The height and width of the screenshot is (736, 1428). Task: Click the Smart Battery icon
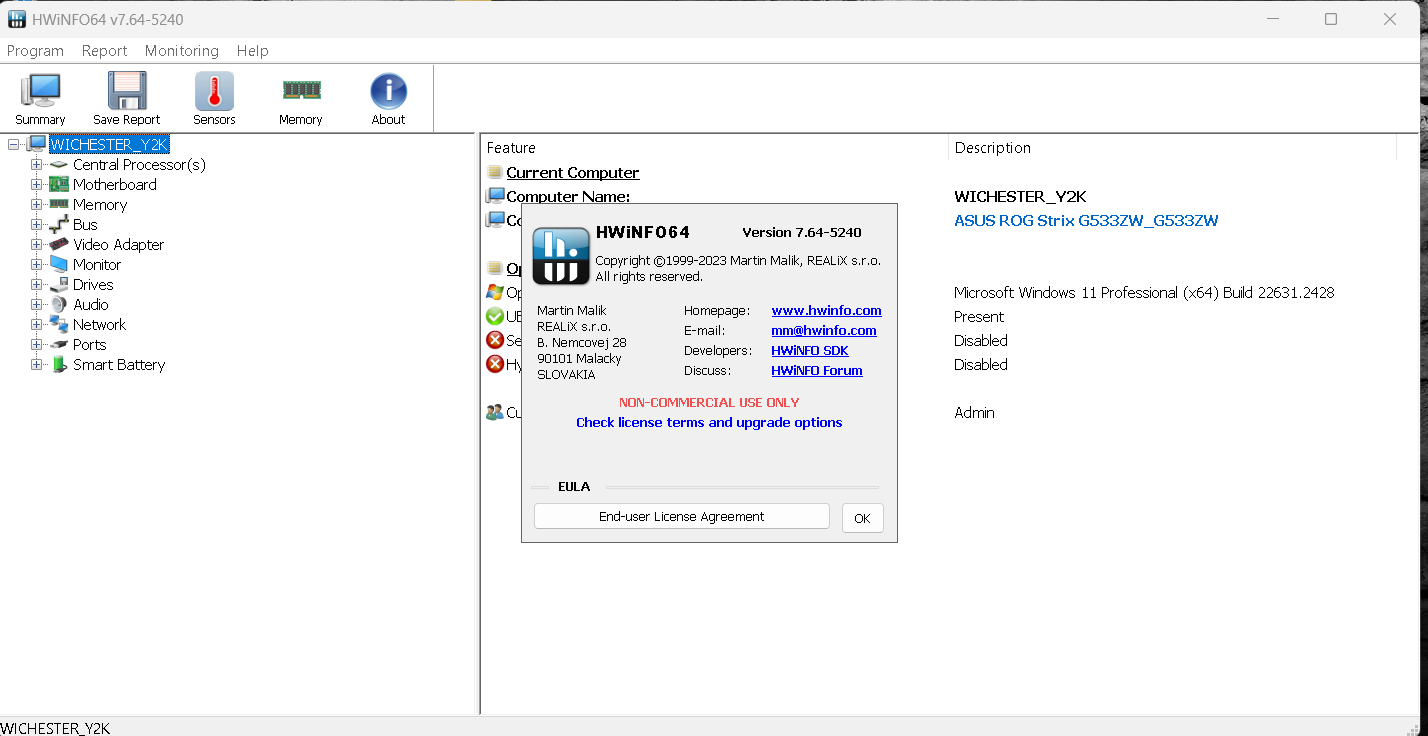coord(59,365)
